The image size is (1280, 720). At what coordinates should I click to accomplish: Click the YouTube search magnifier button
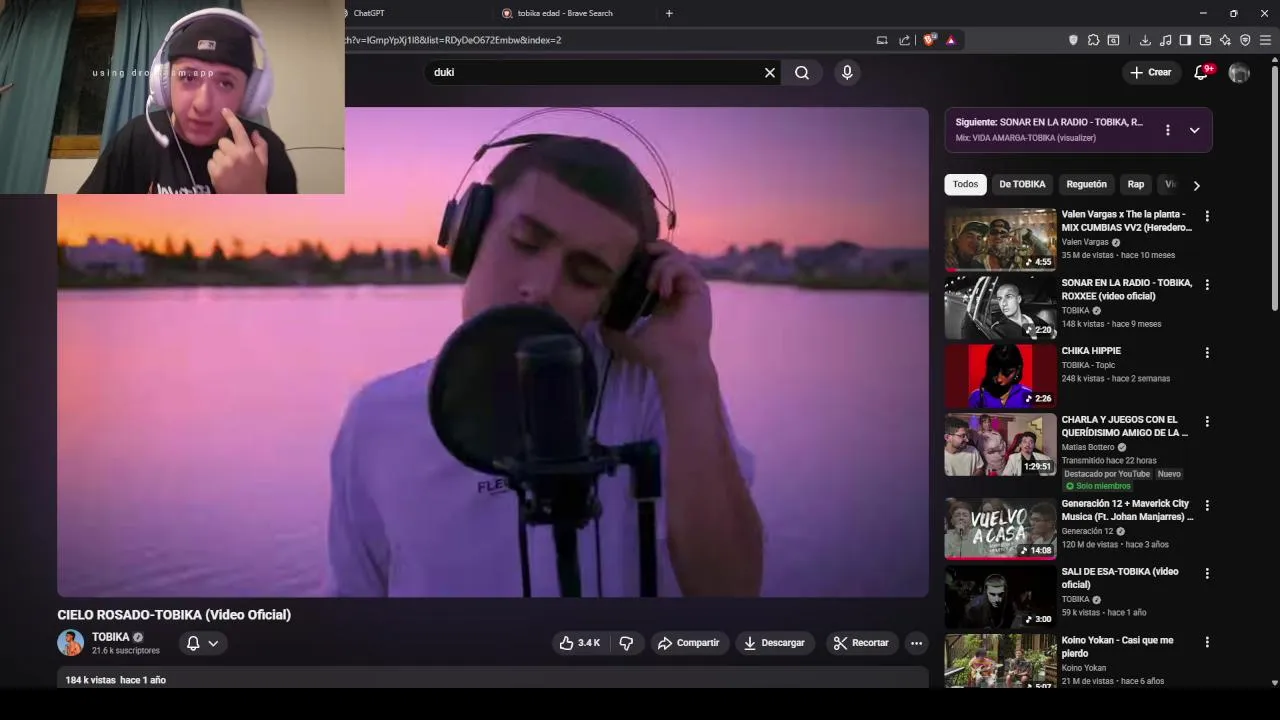point(802,73)
